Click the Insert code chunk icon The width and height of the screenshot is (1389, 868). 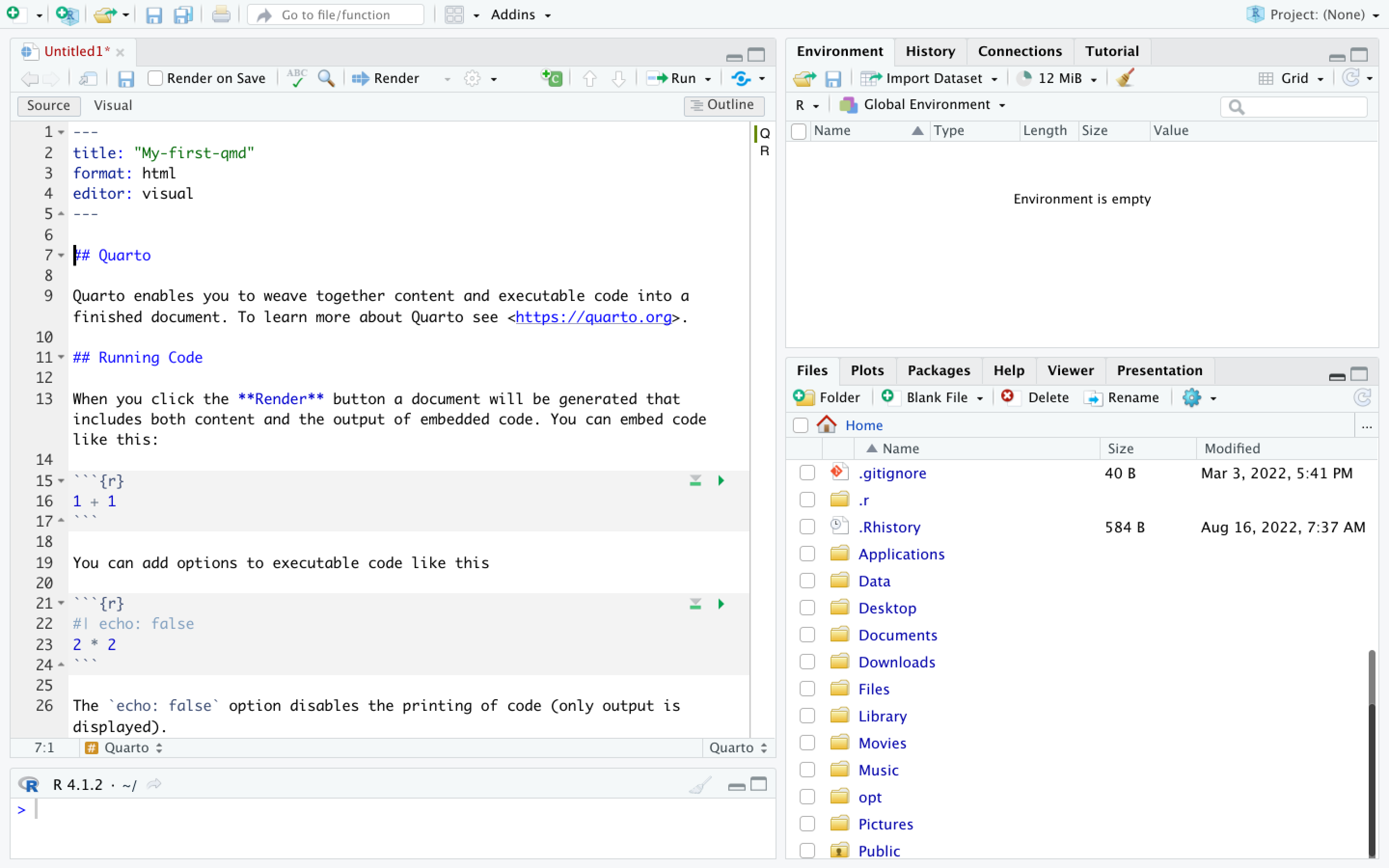pos(552,78)
